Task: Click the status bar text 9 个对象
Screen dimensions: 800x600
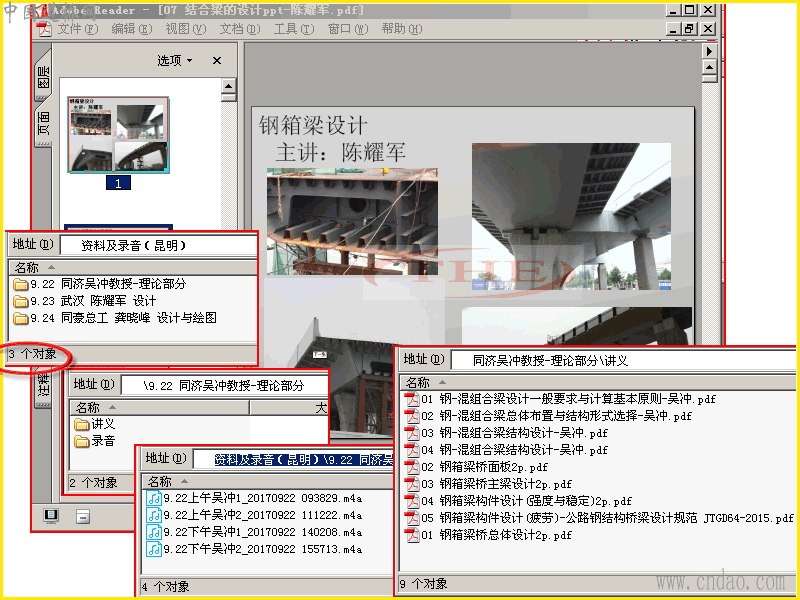Action: pyautogui.click(x=423, y=584)
